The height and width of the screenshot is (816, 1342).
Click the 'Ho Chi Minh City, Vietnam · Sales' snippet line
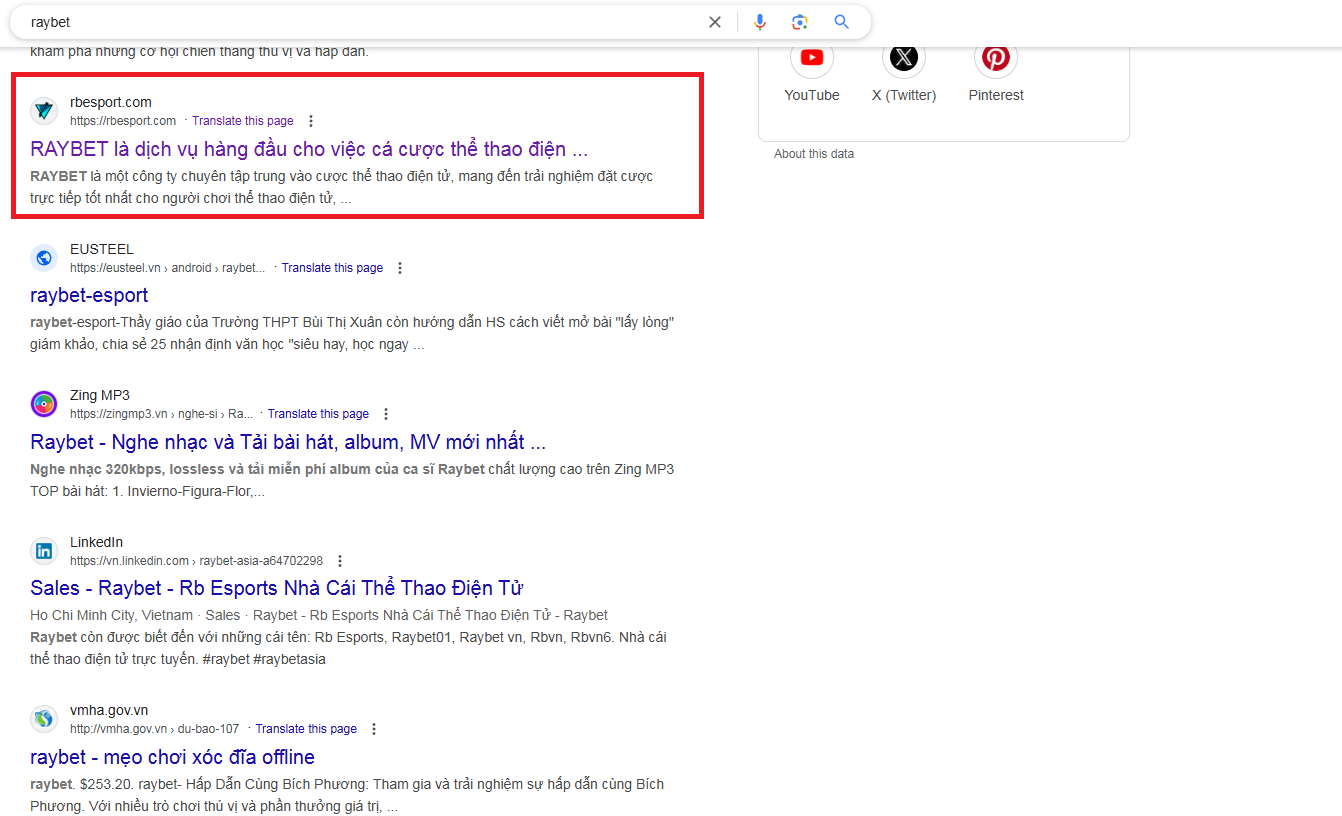[x=319, y=615]
